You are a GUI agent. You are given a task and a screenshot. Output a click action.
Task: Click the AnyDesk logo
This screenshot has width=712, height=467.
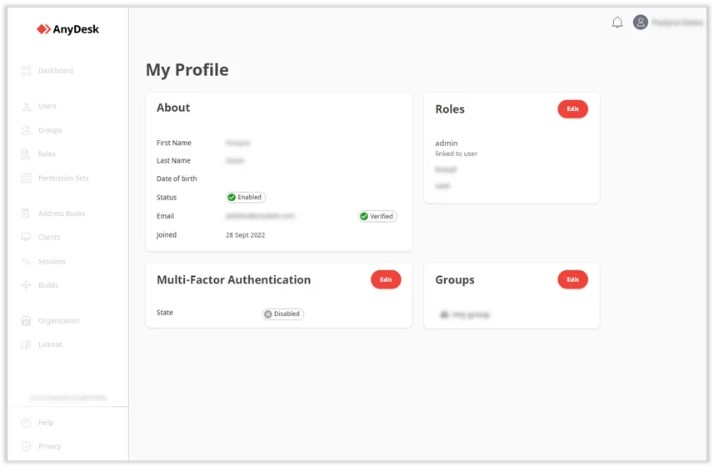point(68,29)
